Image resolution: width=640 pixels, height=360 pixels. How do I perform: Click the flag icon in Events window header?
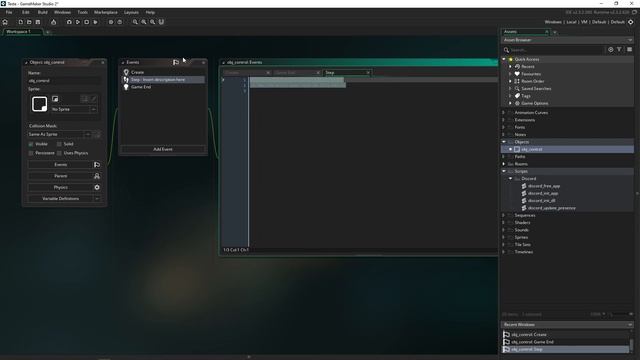(176, 62)
